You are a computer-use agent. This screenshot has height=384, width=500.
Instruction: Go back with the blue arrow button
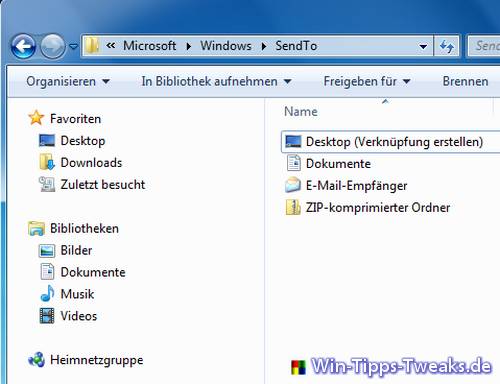pyautogui.click(x=23, y=46)
